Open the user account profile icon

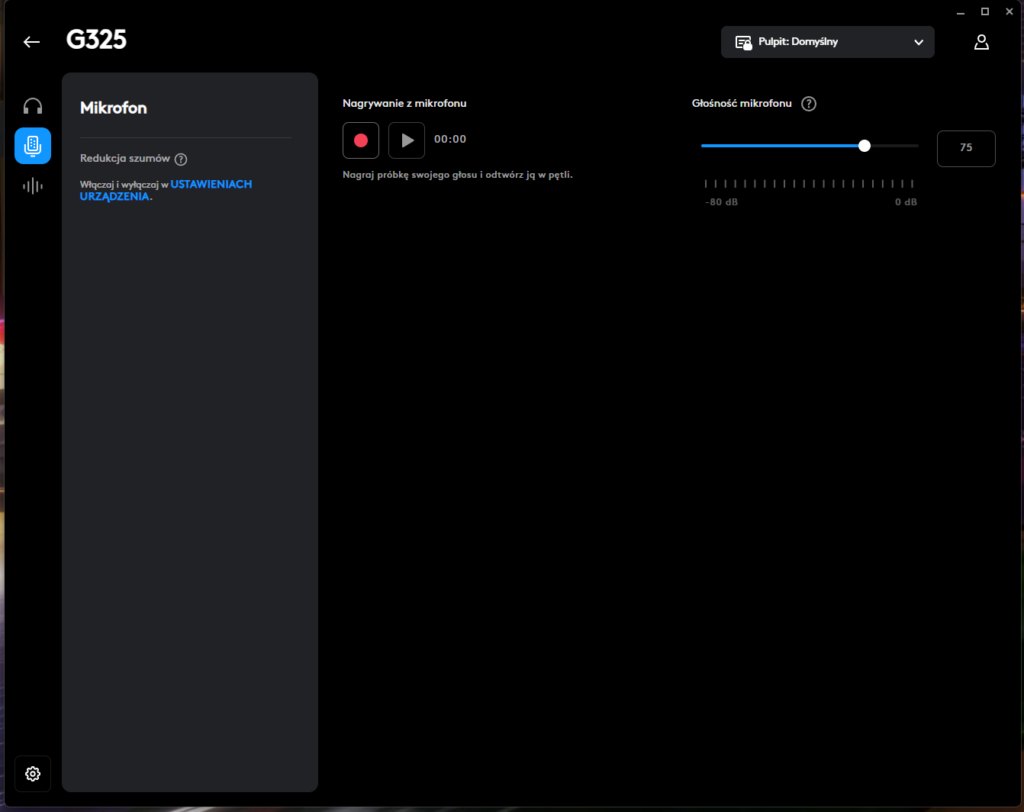pos(981,42)
